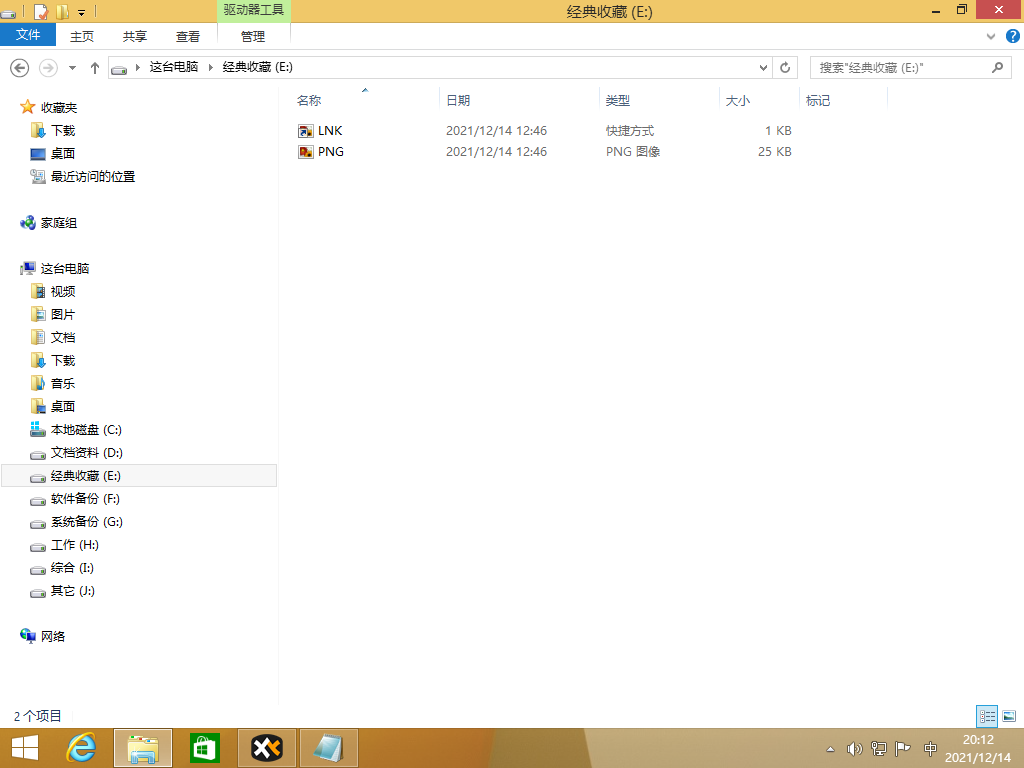Click the search box for 经典收藏 (E:)
This screenshot has width=1024, height=768.
click(900, 67)
